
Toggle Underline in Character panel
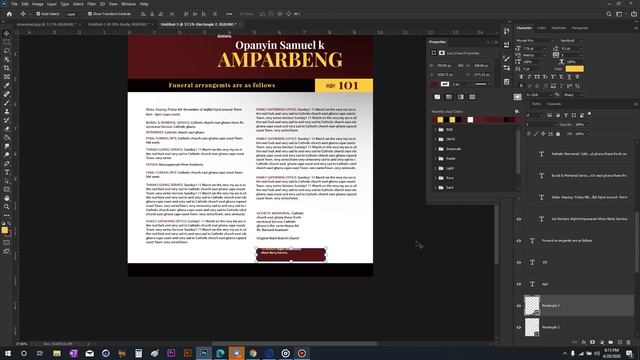[569, 77]
